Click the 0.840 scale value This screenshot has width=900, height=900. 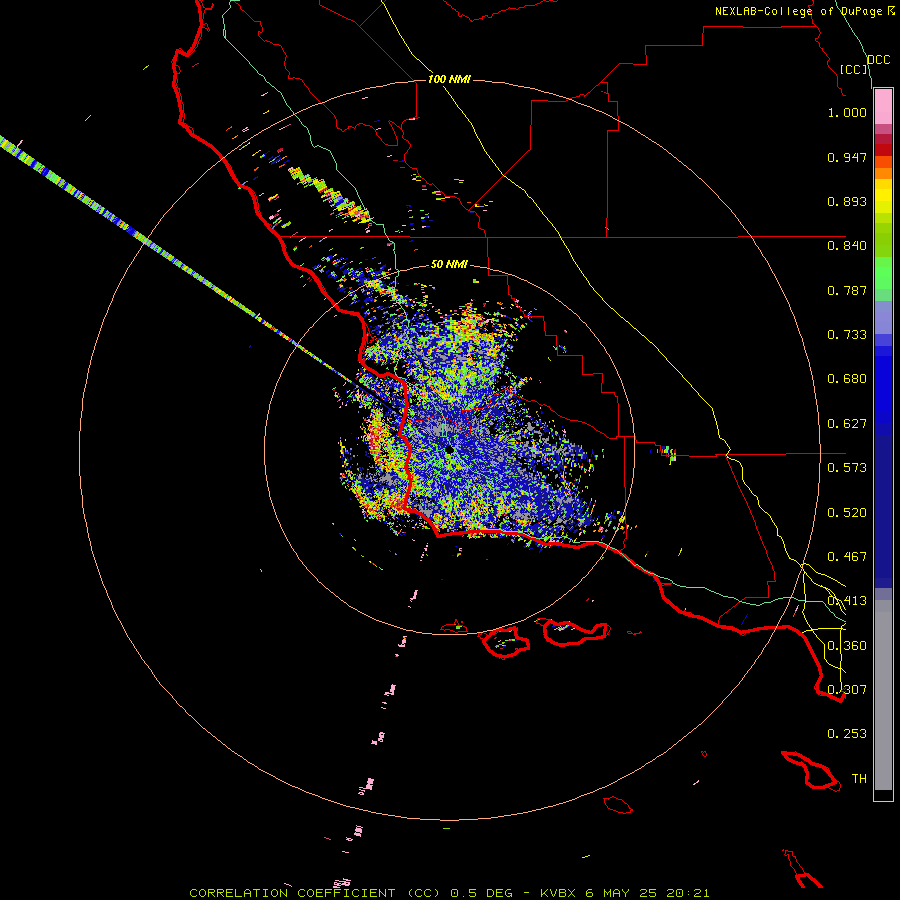click(x=847, y=246)
